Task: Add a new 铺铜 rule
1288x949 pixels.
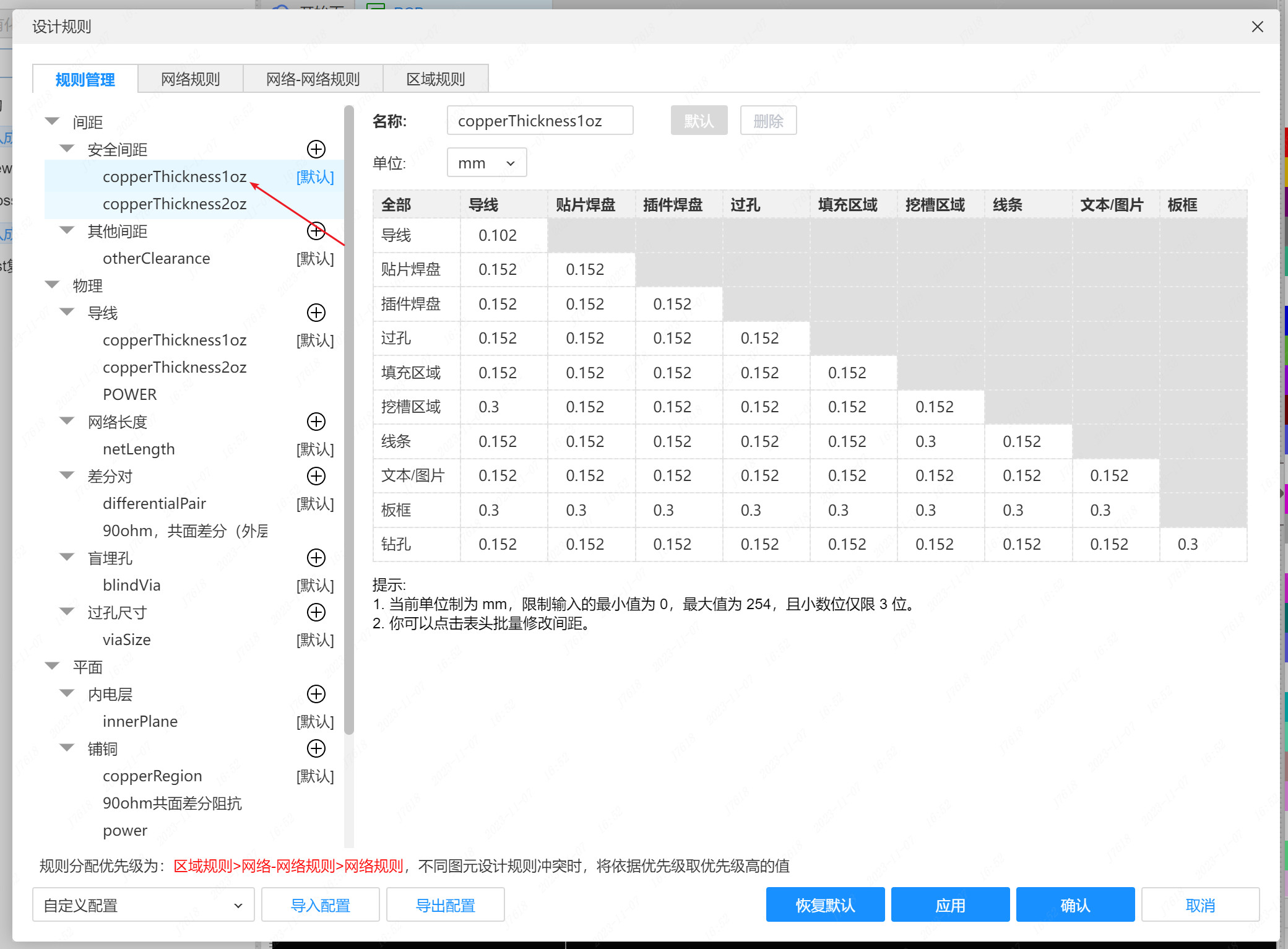Action: click(x=316, y=748)
